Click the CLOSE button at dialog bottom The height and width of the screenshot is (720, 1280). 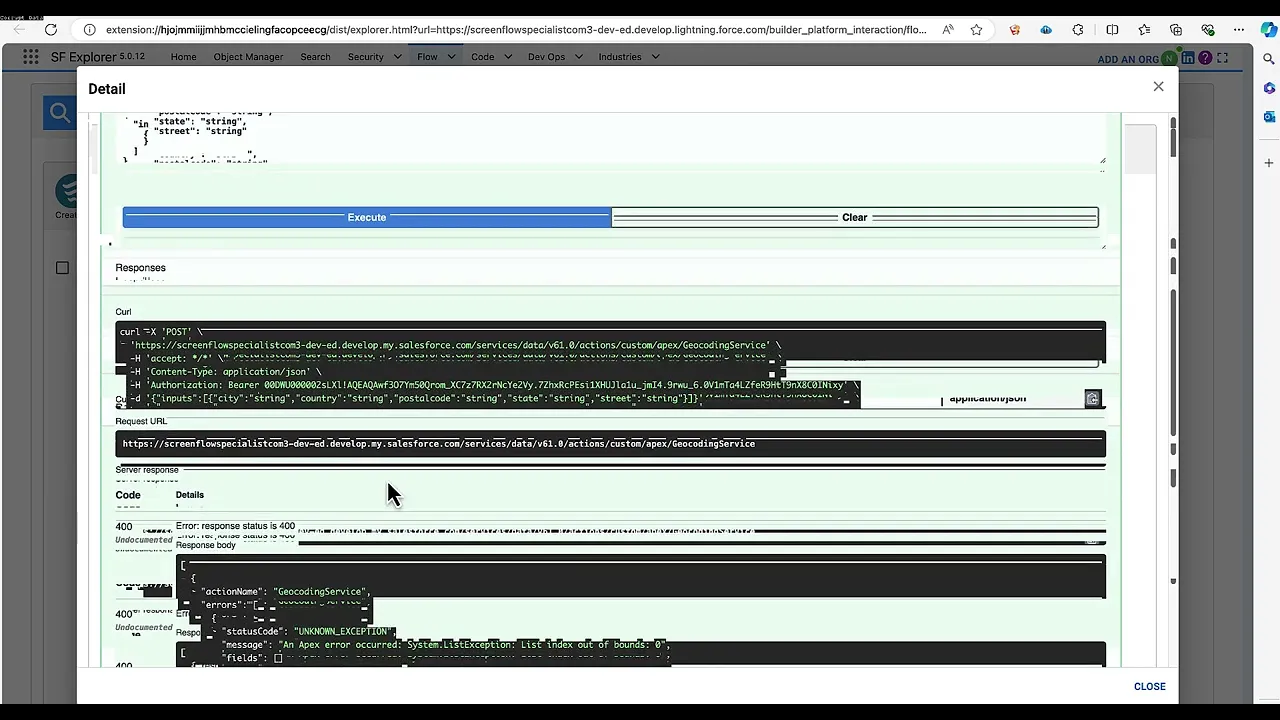[1149, 686]
